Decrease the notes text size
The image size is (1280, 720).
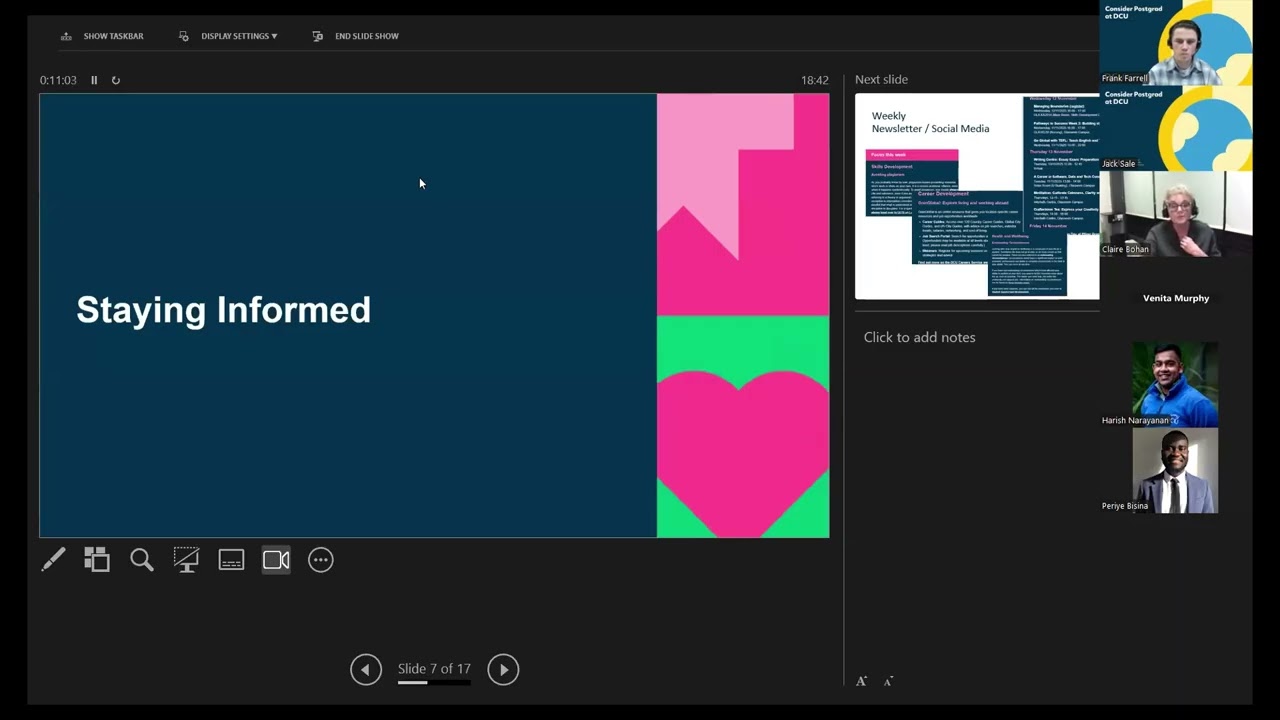888,681
